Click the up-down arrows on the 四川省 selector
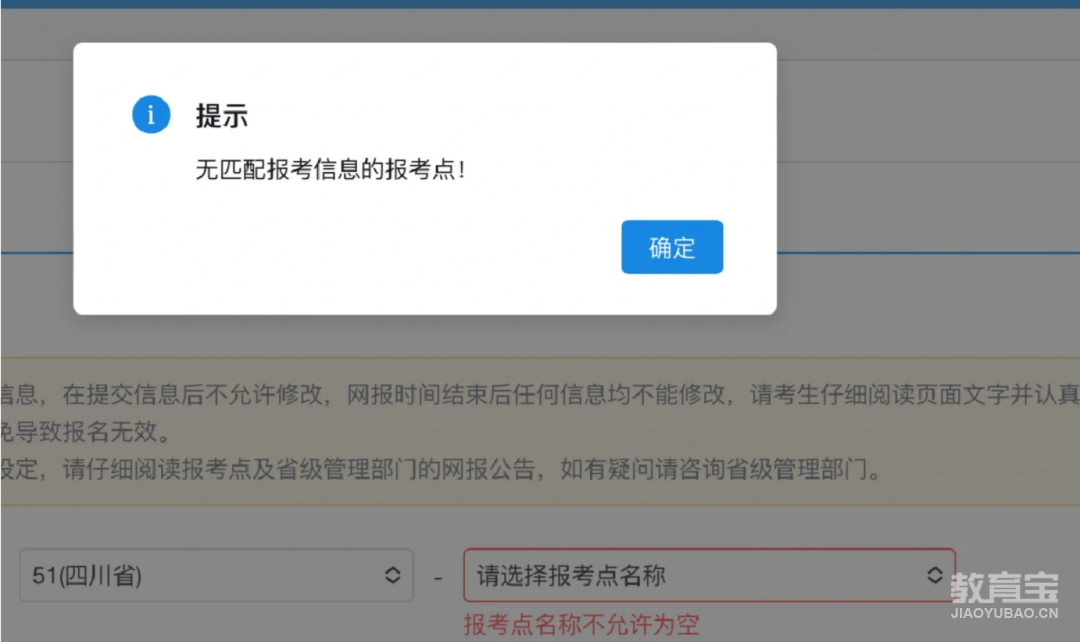The image size is (1080, 642). coord(393,575)
